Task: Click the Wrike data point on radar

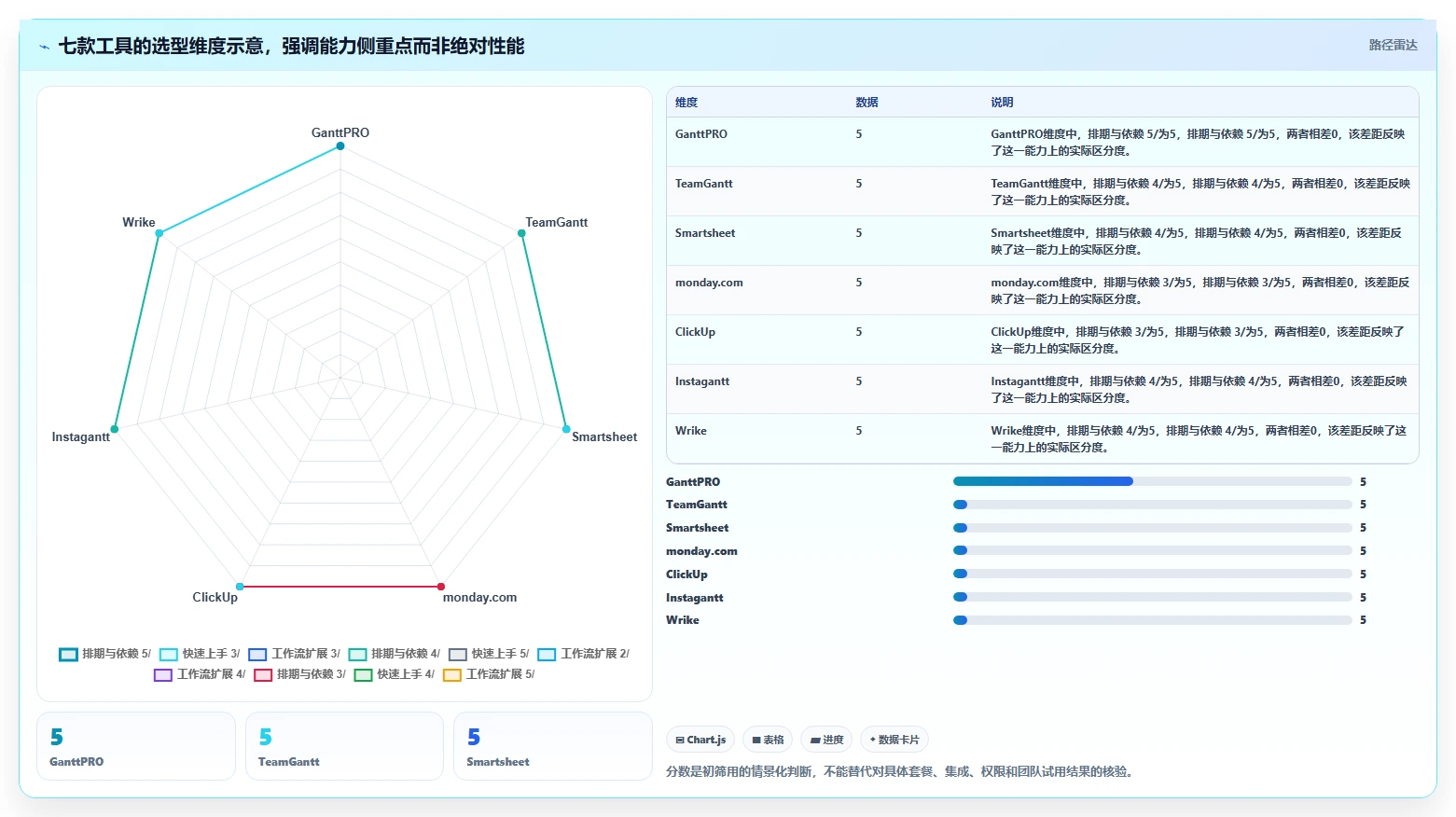Action: pos(159,233)
